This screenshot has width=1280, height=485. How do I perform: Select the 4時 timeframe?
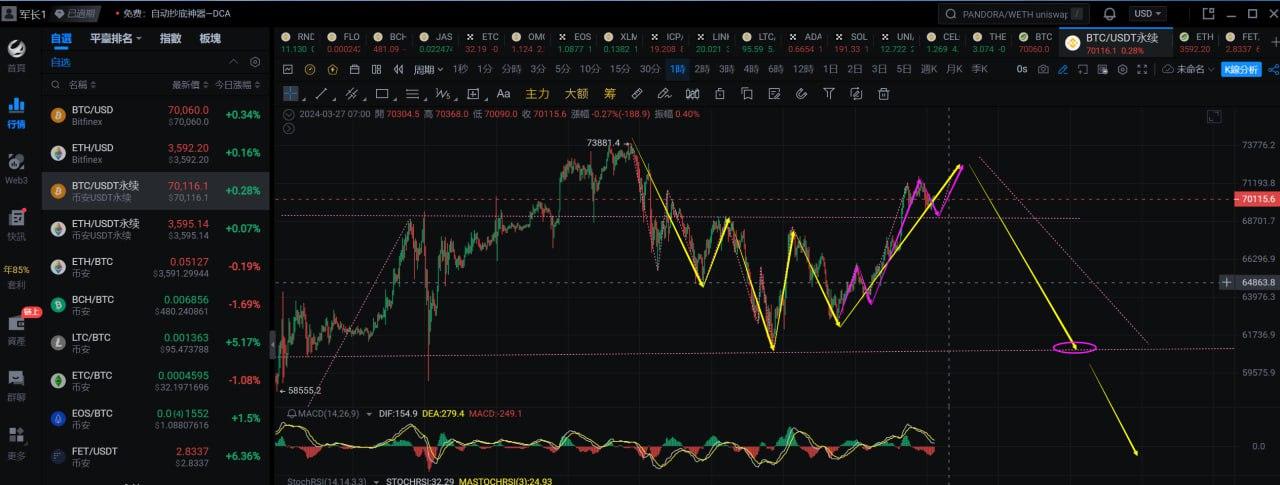tap(751, 69)
